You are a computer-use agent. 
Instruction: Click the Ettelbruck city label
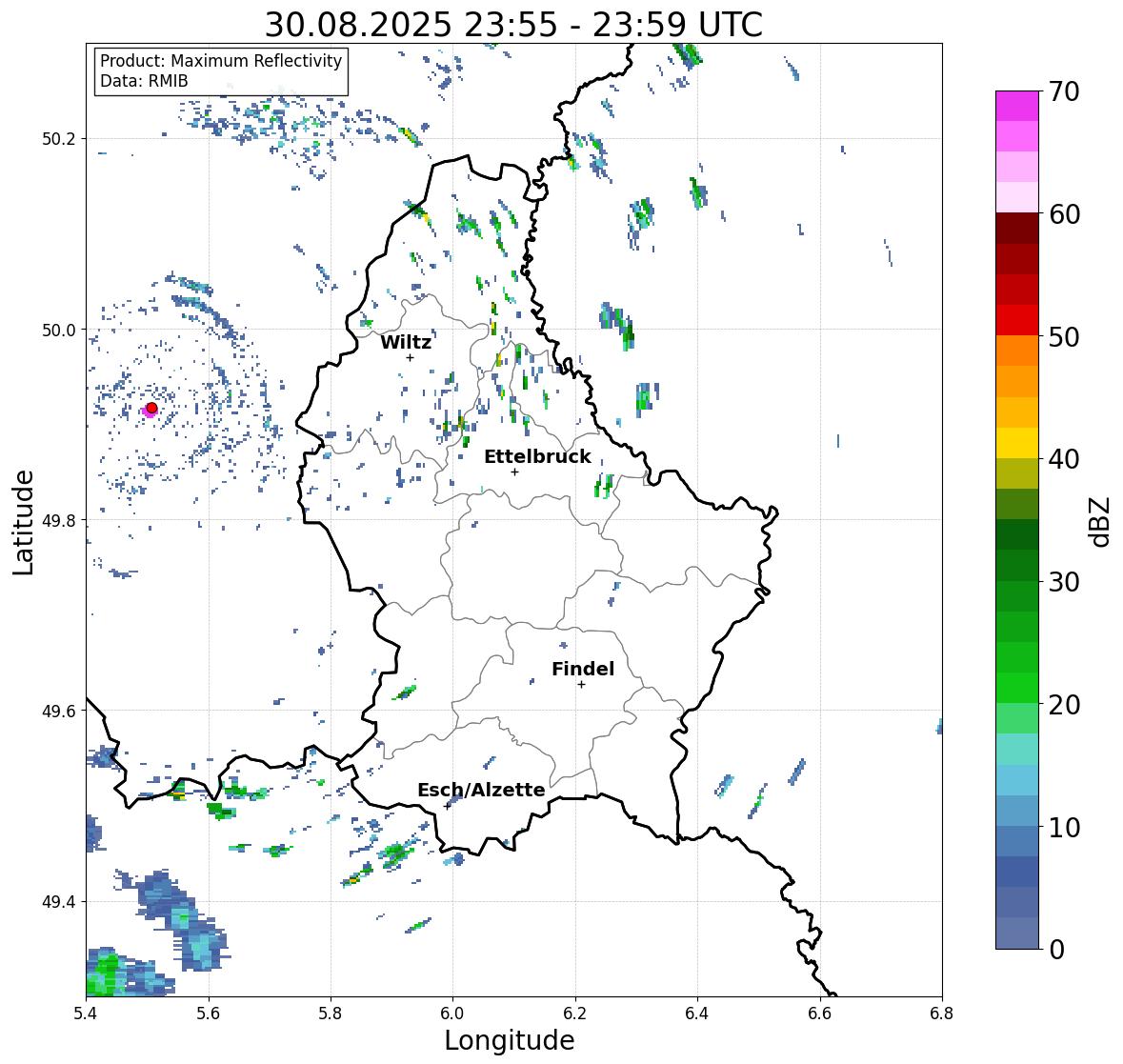click(x=537, y=456)
